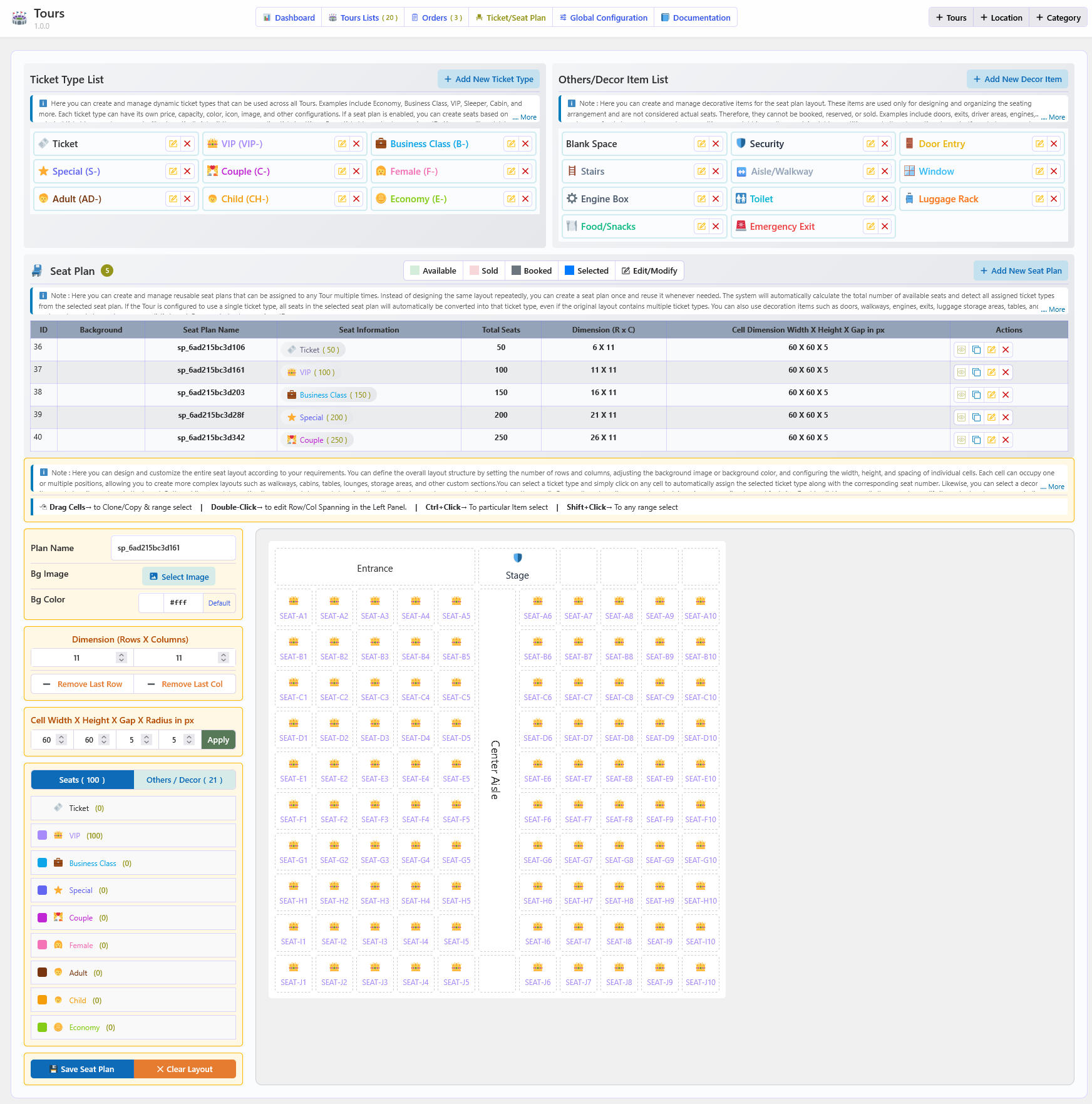
Task: Edit seat plan sp_6ad215bc3d203
Action: [991, 395]
